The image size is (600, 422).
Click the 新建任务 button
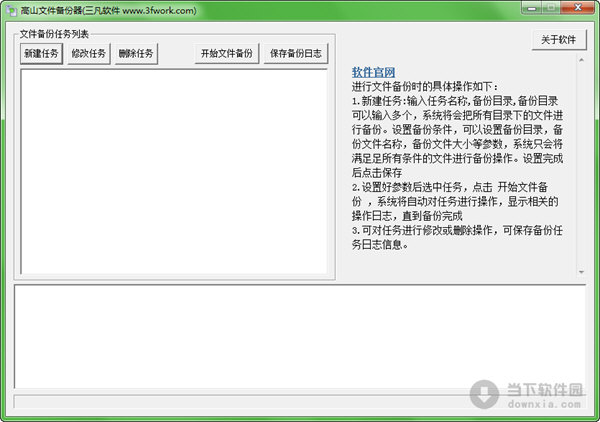pyautogui.click(x=41, y=54)
